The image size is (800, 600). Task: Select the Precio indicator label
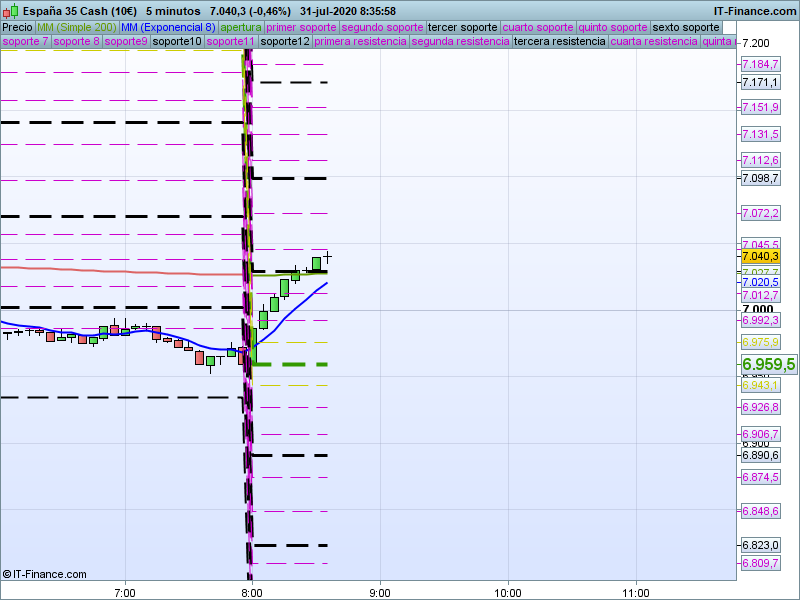17,28
